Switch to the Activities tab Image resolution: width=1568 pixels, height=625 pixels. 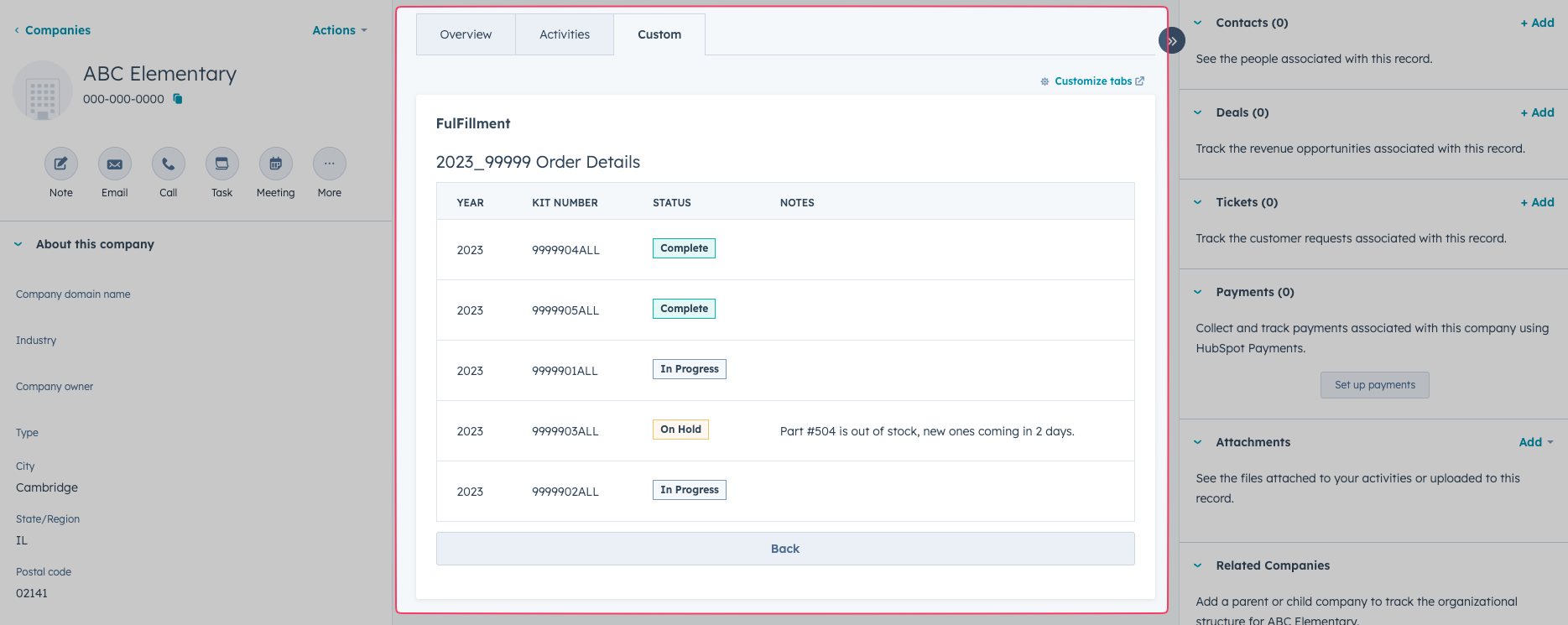click(x=565, y=34)
